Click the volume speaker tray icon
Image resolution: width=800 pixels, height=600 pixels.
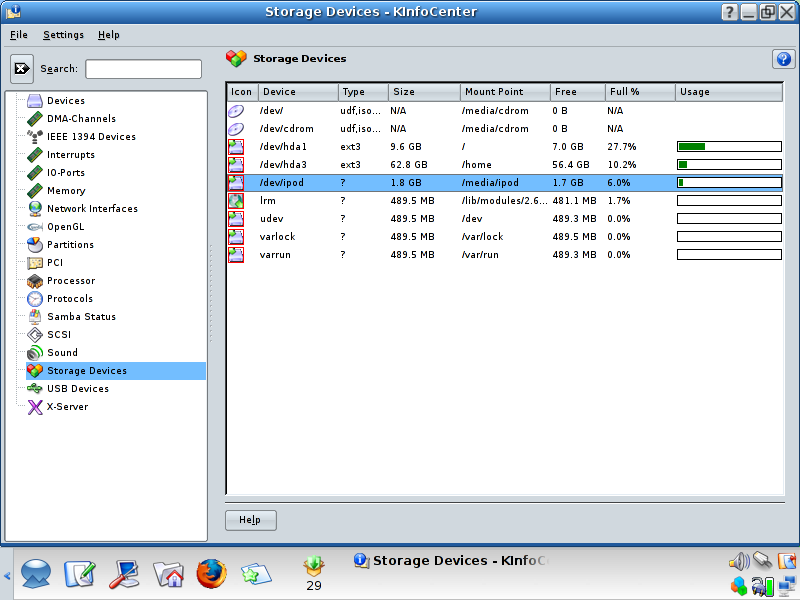pyautogui.click(x=739, y=562)
